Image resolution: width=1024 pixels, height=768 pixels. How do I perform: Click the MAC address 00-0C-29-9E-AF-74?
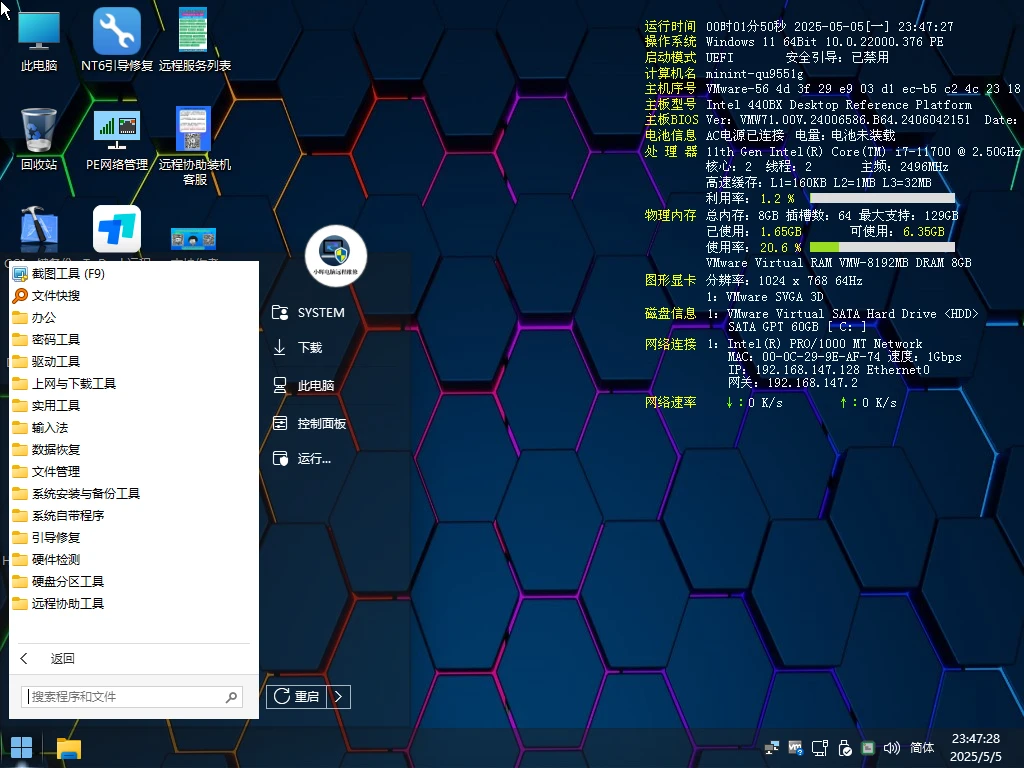(x=821, y=357)
